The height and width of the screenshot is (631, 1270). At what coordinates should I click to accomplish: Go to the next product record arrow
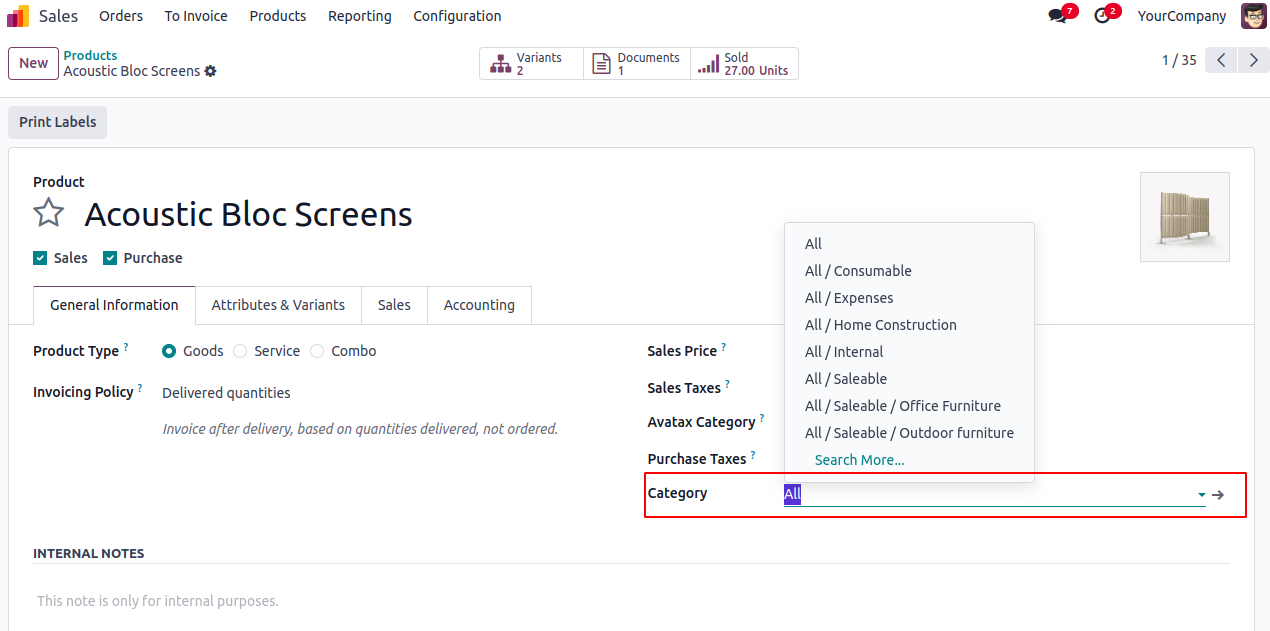click(1254, 61)
